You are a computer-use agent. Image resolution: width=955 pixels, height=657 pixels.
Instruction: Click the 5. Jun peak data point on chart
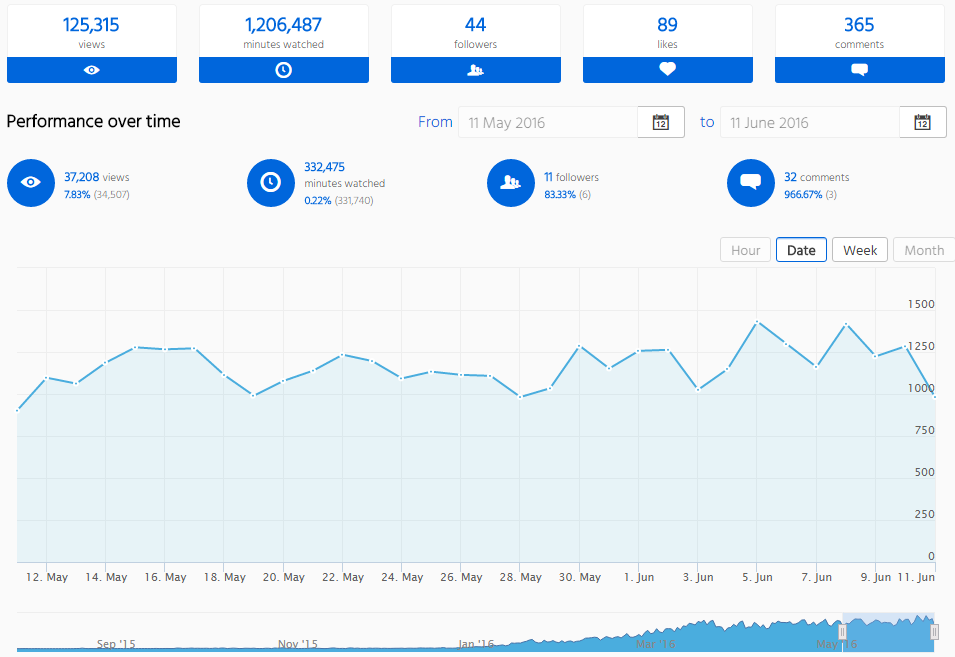(757, 321)
